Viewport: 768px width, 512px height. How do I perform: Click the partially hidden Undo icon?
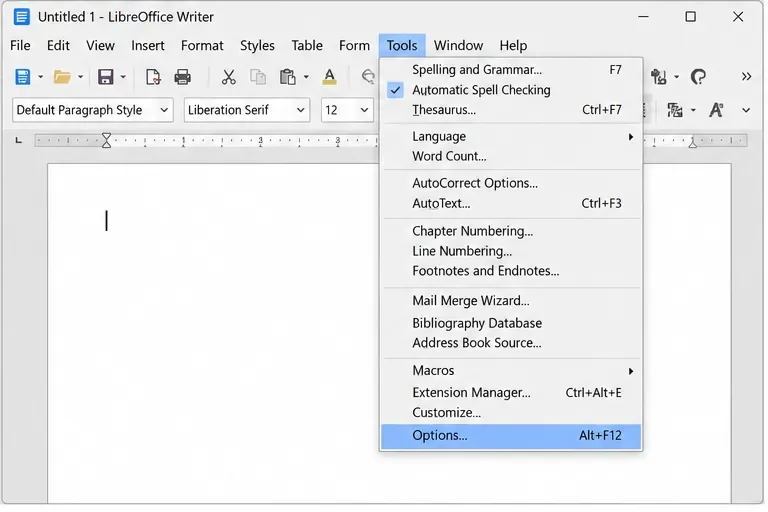tap(368, 76)
